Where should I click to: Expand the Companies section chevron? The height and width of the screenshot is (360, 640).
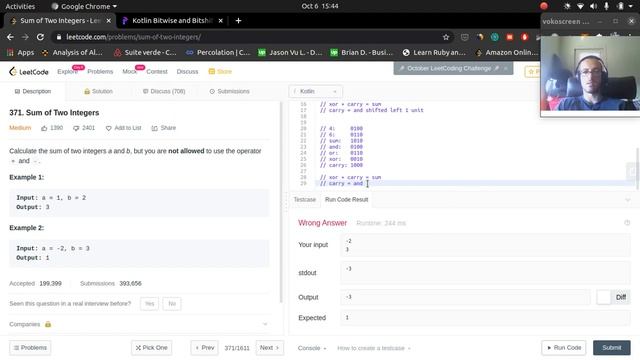tap(265, 324)
